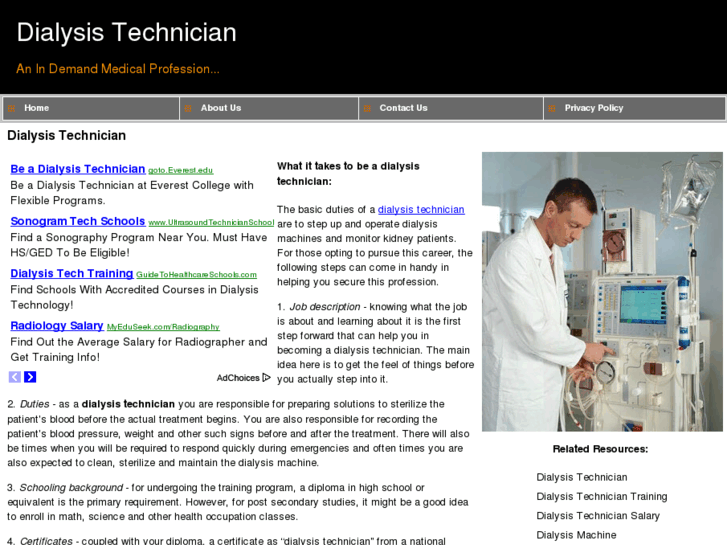This screenshot has height=545, width=727.
Task: Click 'What it takes to be a dialysis technician:' heading
Action: [348, 173]
